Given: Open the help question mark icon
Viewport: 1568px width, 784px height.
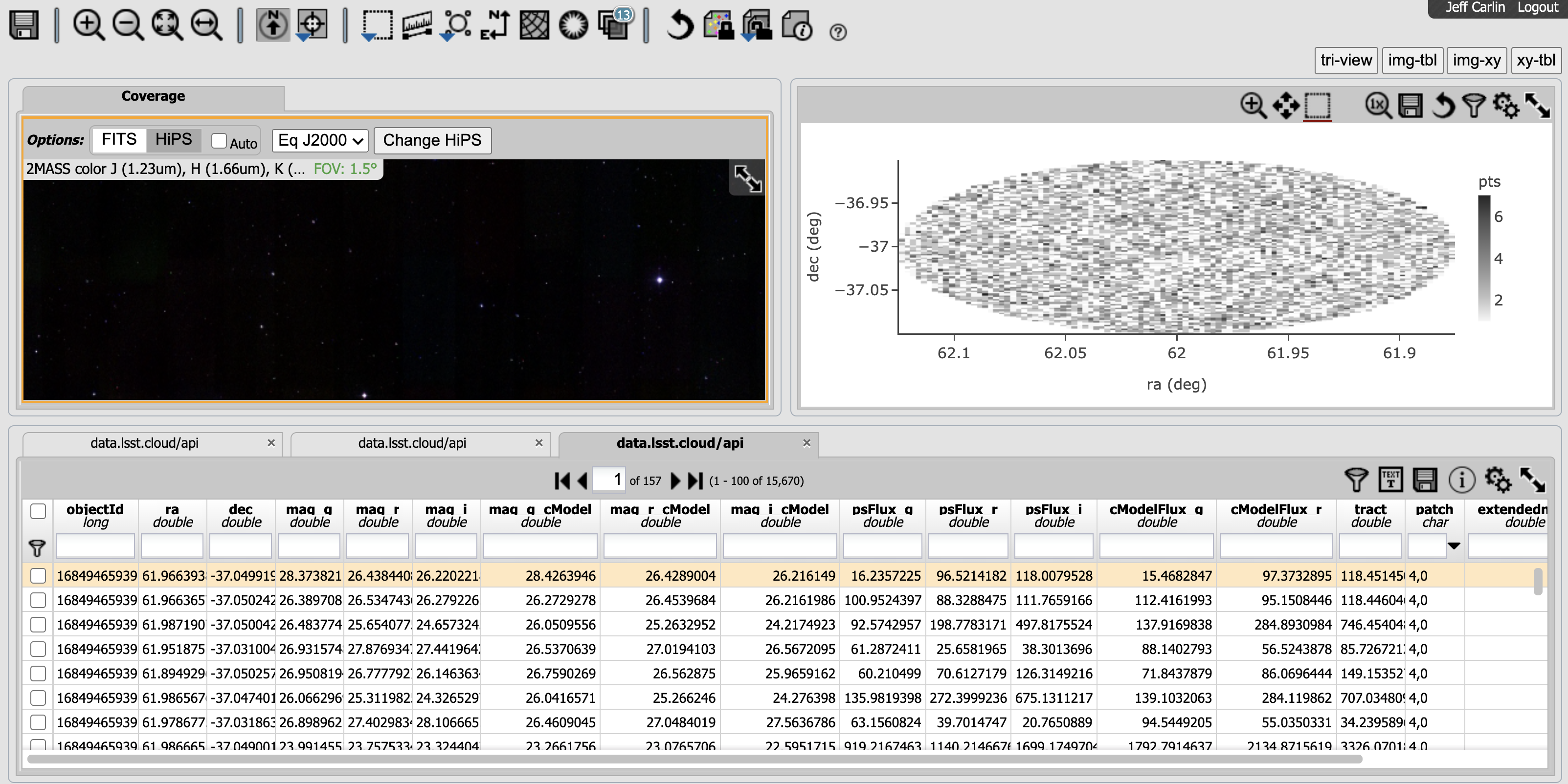Looking at the screenshot, I should point(838,32).
